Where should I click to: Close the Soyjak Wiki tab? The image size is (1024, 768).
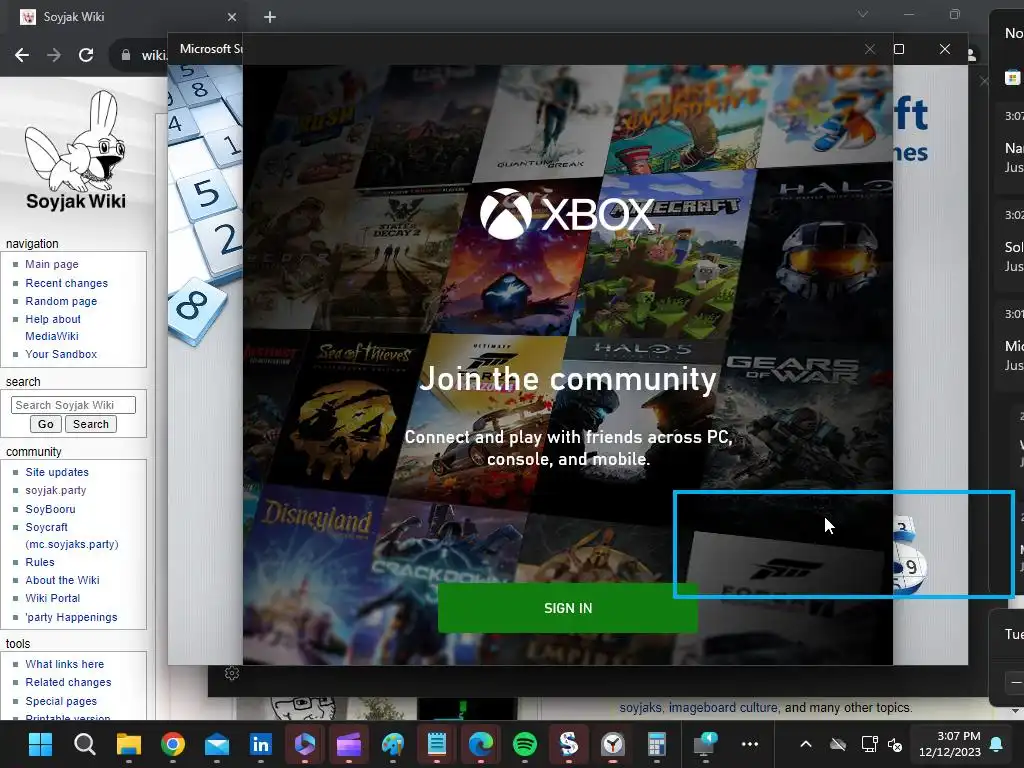[x=232, y=17]
